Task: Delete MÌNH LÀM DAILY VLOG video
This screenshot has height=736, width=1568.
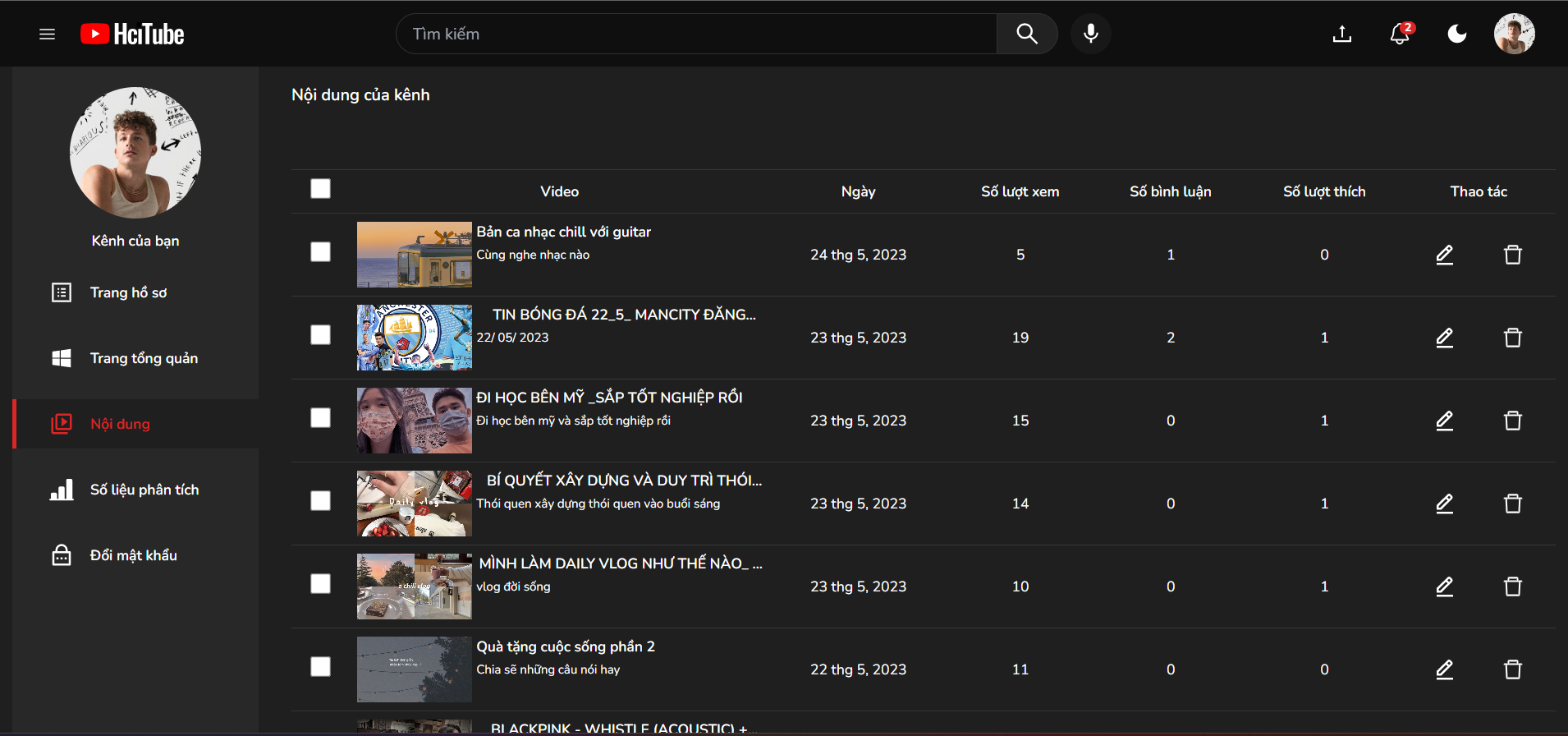Action: tap(1513, 586)
